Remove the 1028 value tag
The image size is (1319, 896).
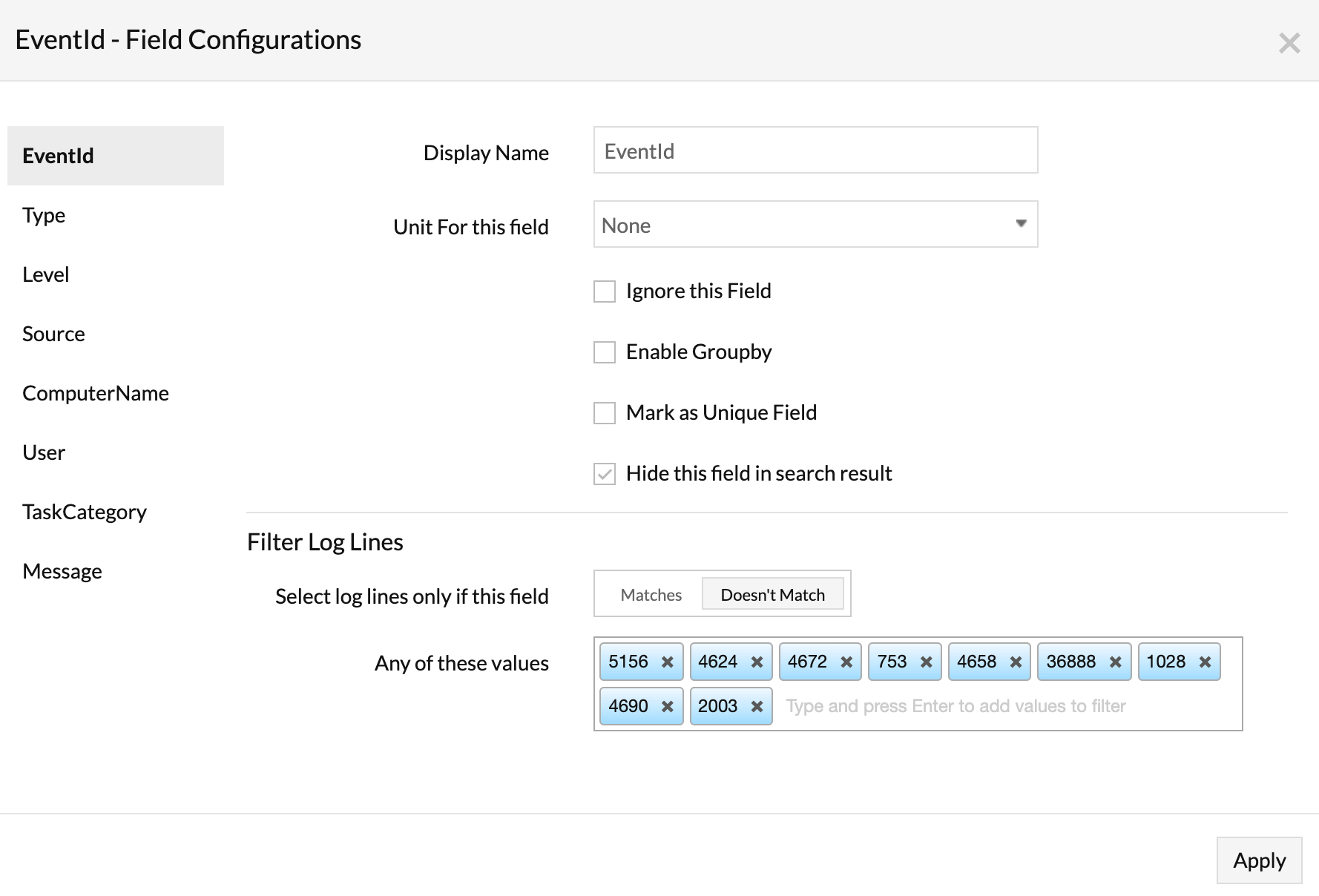[x=1205, y=662]
